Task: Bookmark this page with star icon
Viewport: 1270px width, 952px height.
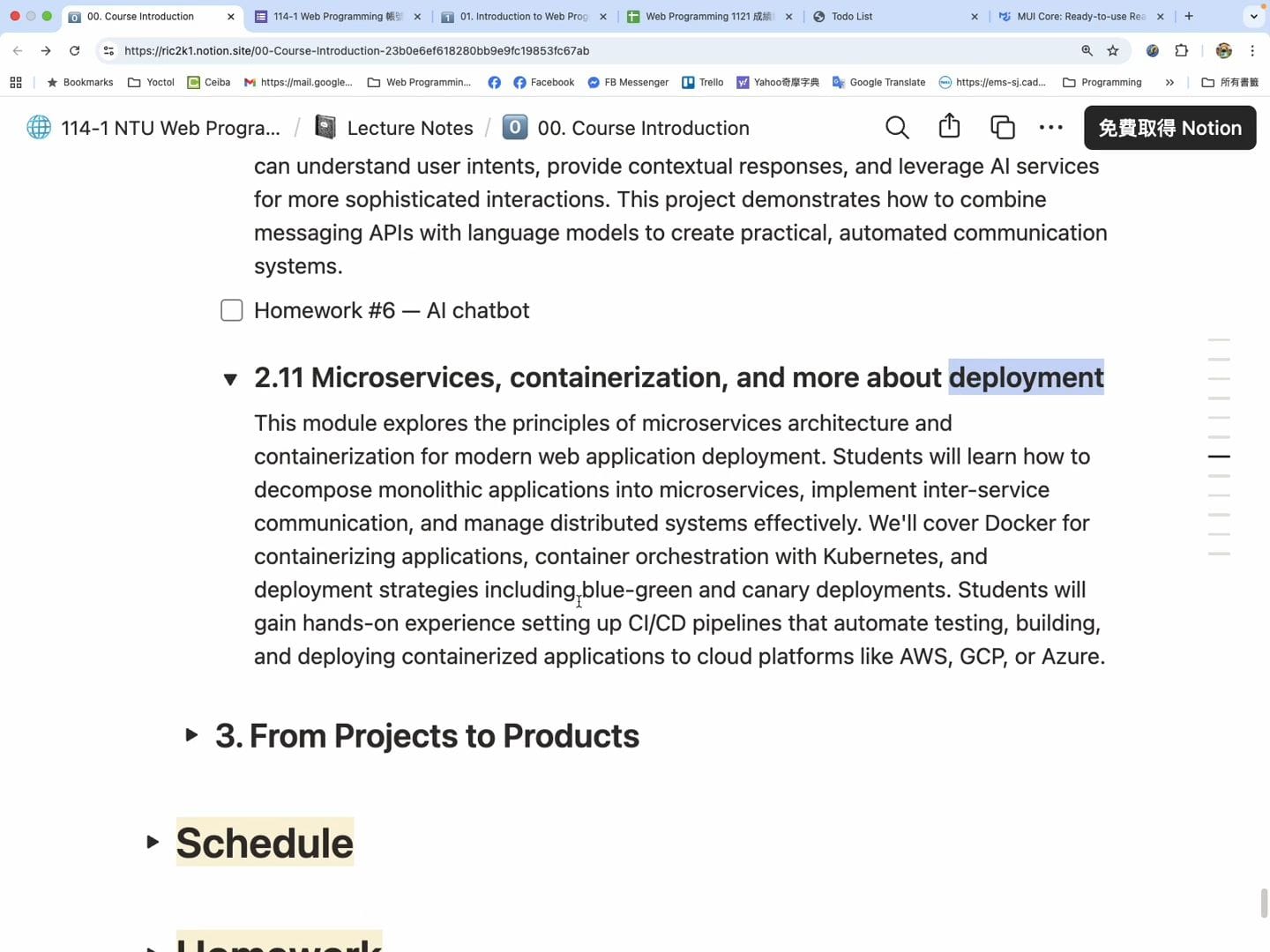Action: pos(1113,51)
